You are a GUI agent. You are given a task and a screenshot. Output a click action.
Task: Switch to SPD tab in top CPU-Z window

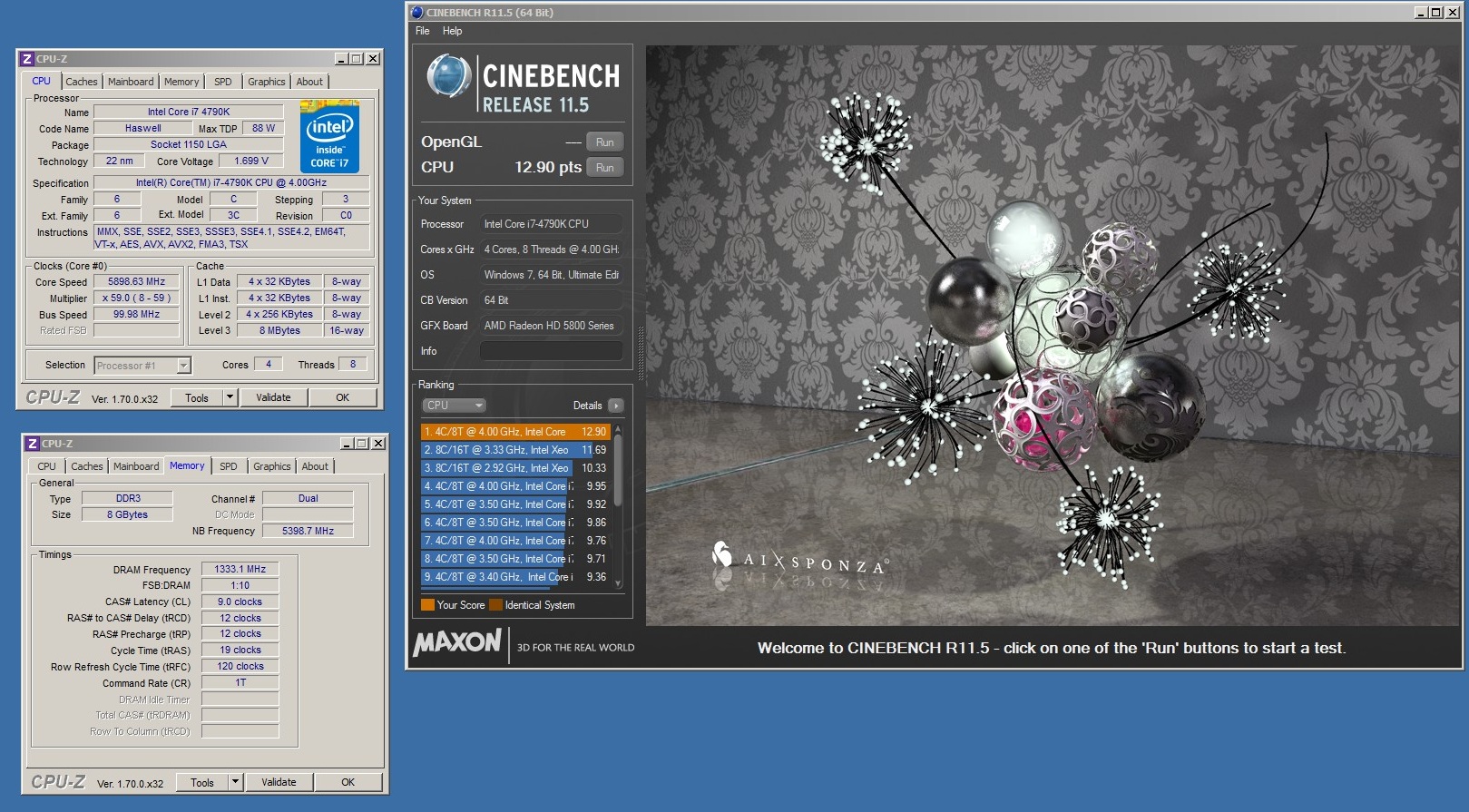coord(223,82)
